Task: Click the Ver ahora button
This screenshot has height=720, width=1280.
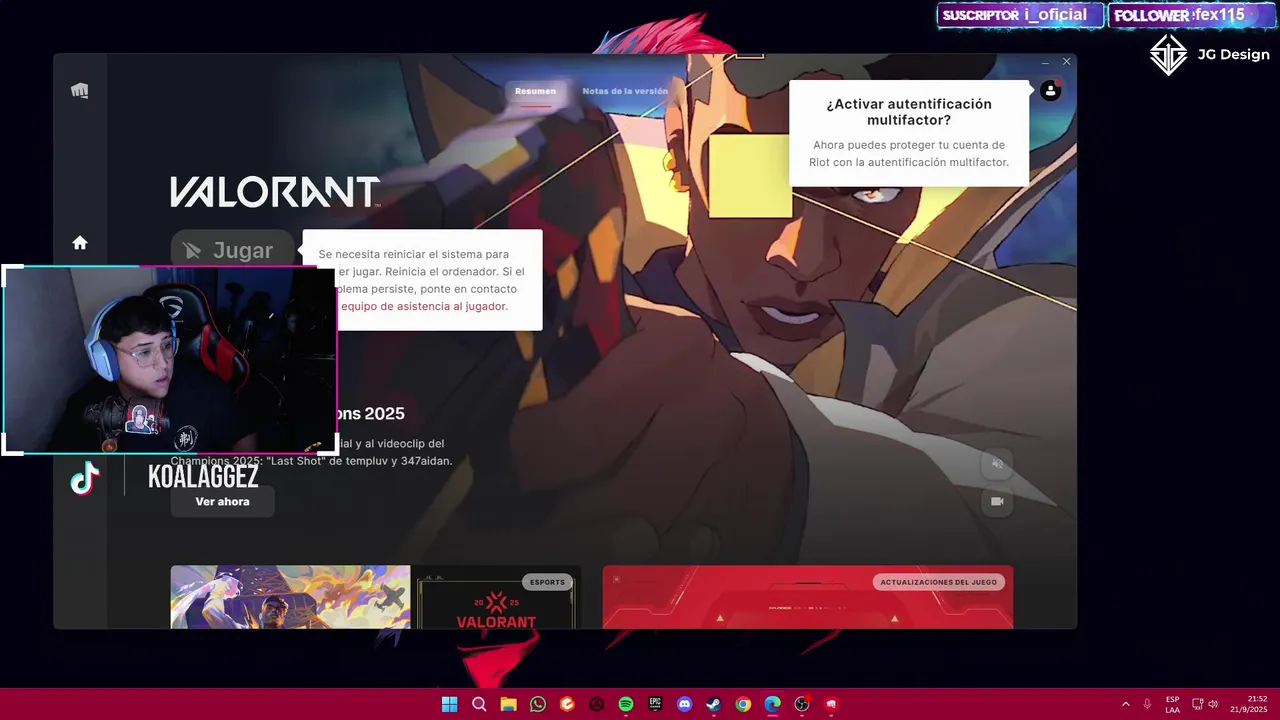Action: (222, 501)
